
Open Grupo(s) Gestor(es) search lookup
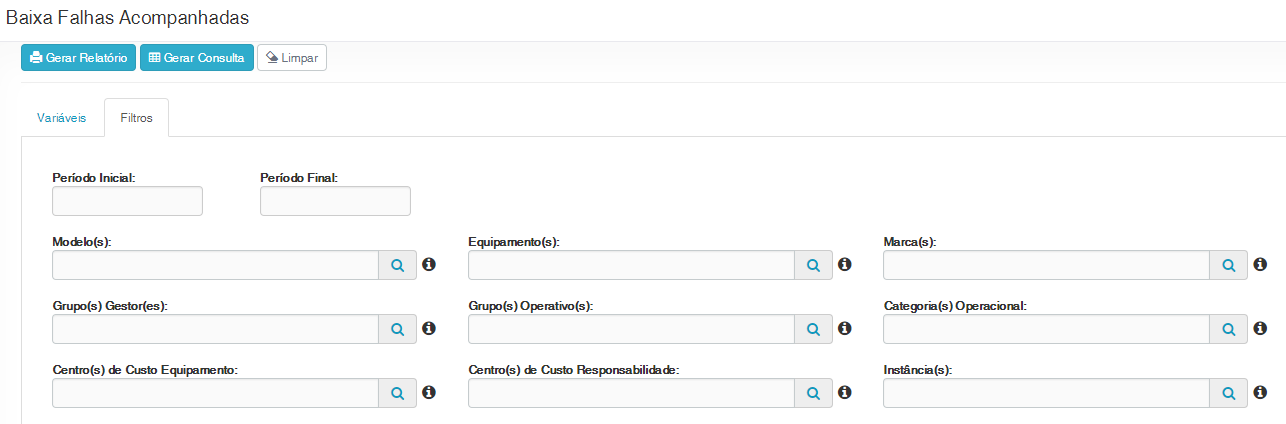point(397,329)
